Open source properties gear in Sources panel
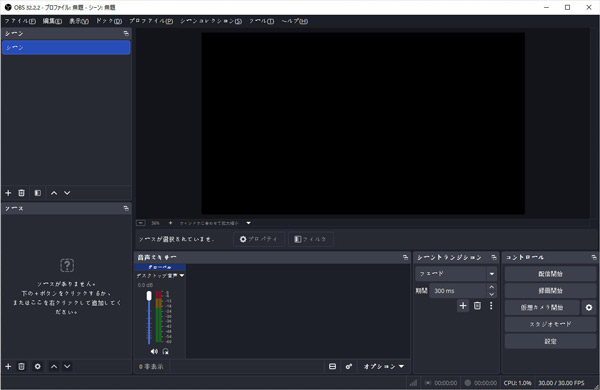 [38, 366]
